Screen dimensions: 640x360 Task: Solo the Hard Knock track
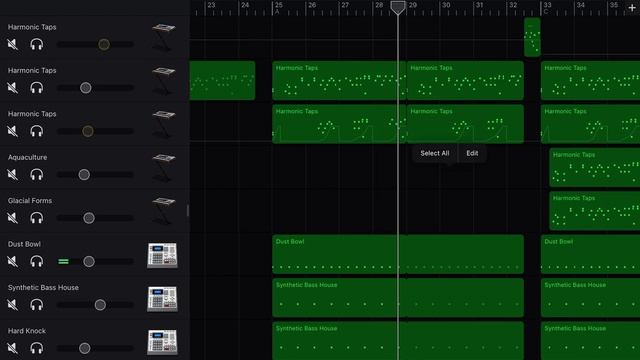coord(37,348)
